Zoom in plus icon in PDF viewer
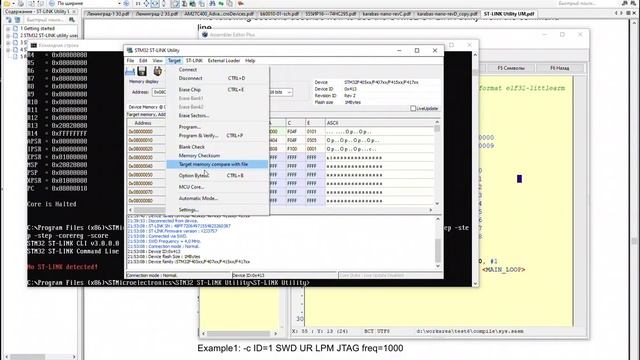This screenshot has width=640, height=360. pyautogui.click(x=127, y=3)
